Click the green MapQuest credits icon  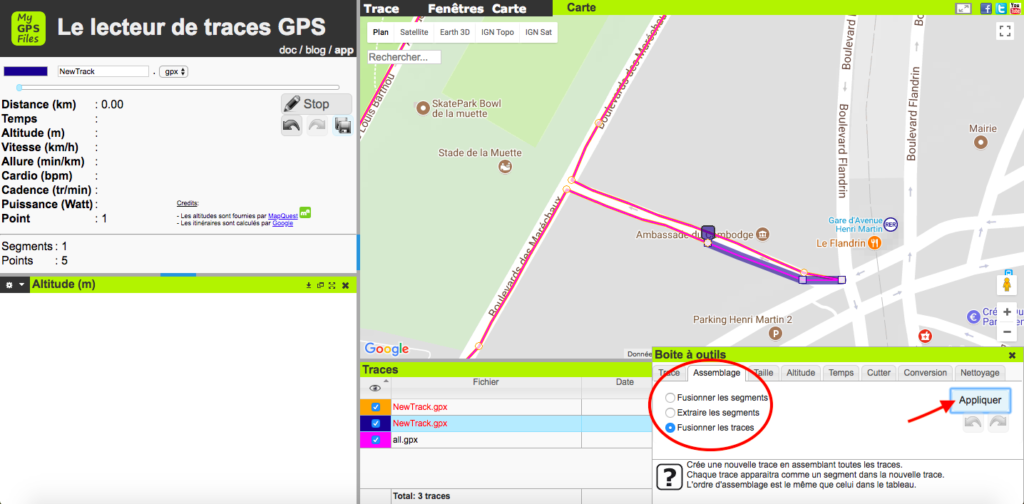click(305, 212)
